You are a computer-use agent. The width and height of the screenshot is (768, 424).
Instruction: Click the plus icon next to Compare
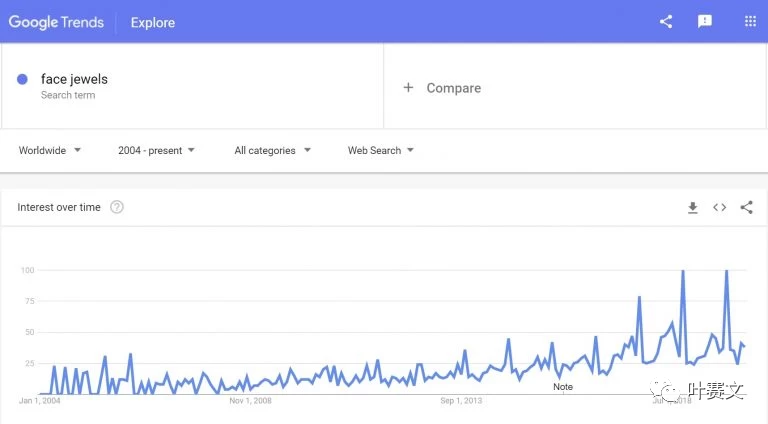[408, 88]
